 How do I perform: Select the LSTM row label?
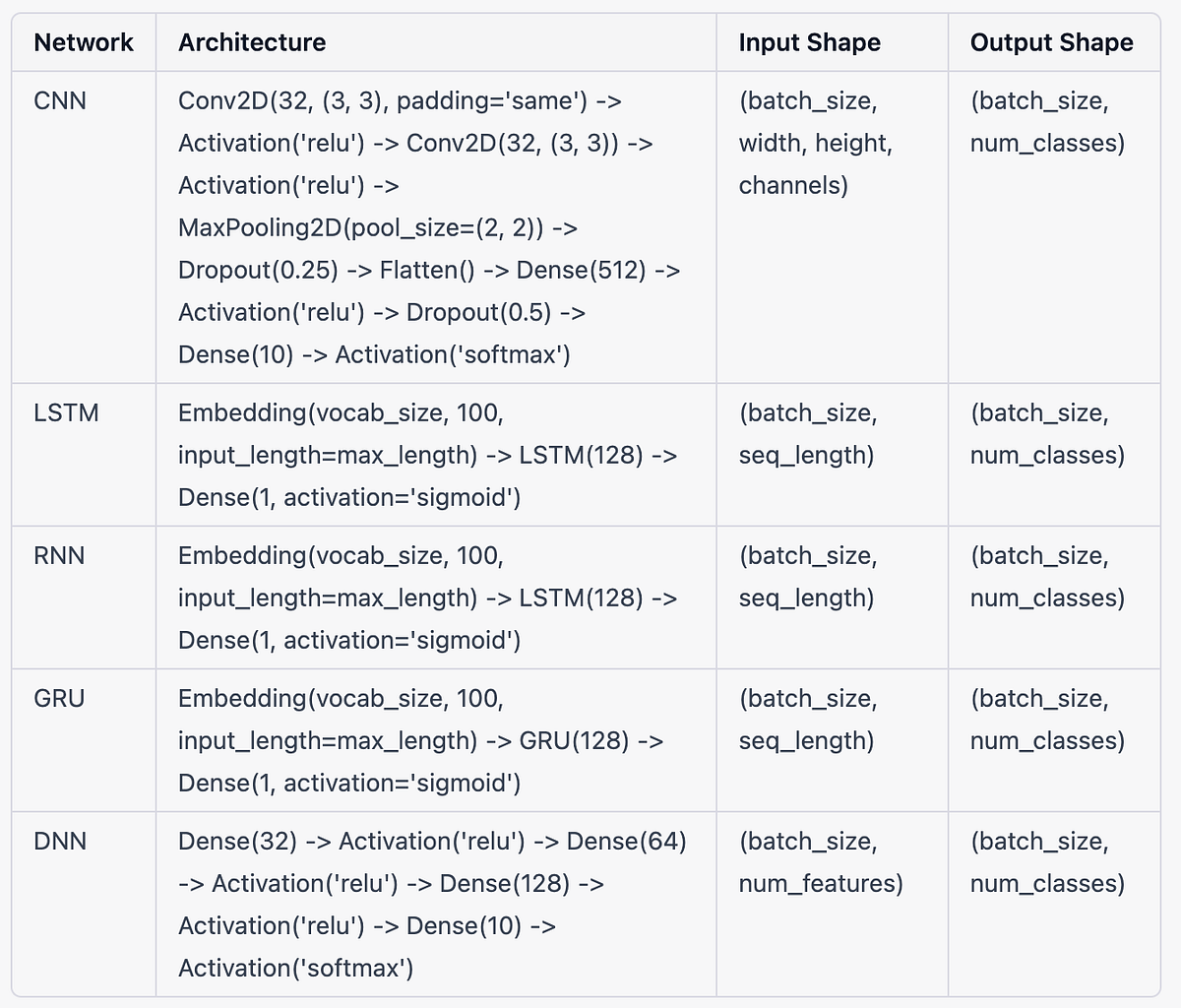pyautogui.click(x=66, y=412)
